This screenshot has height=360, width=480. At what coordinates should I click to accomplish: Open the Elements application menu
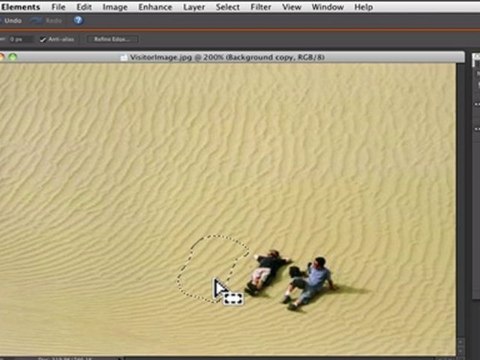[x=20, y=7]
